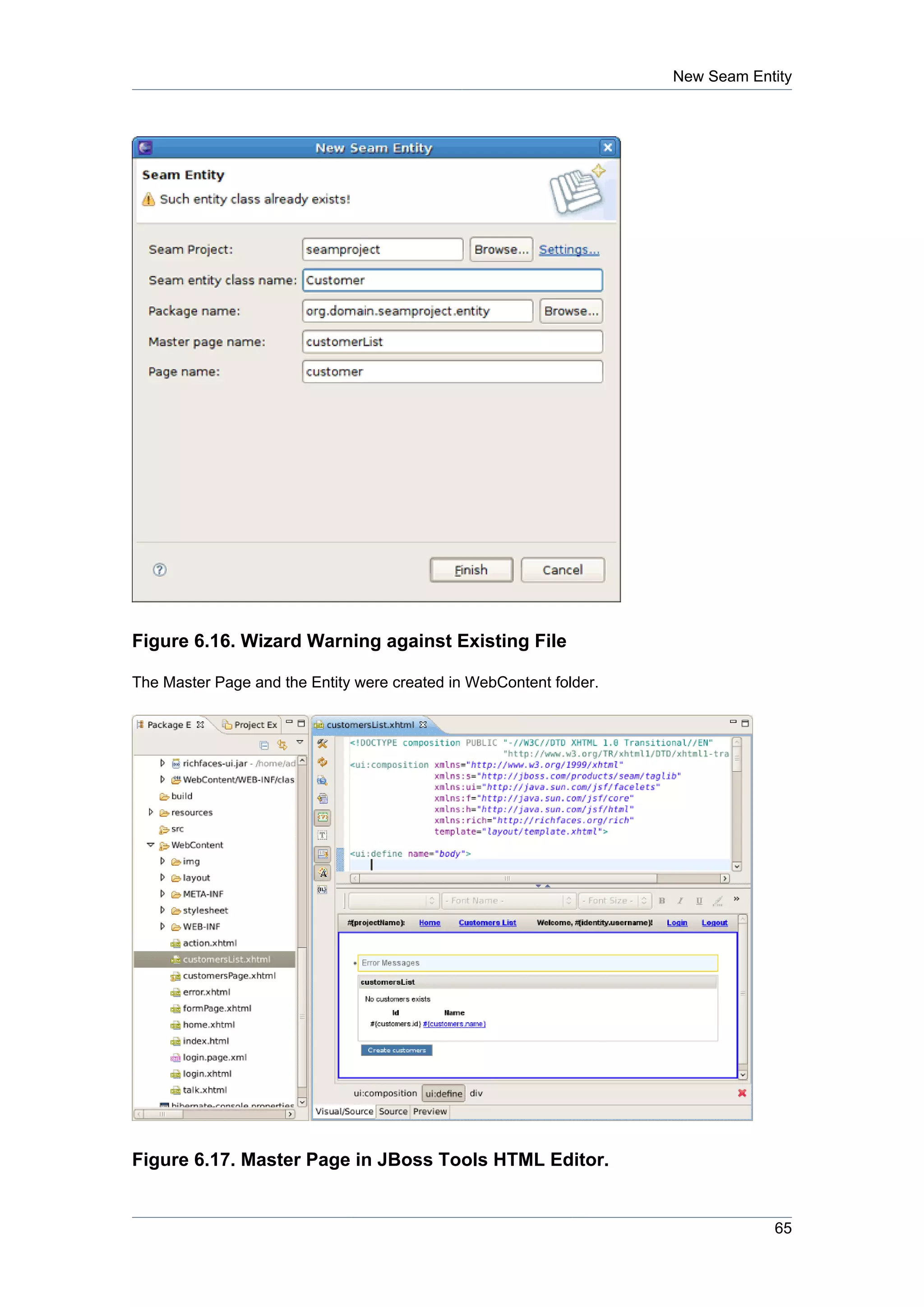
Task: Open Page Design Options magnifier icon
Action: tap(323, 780)
